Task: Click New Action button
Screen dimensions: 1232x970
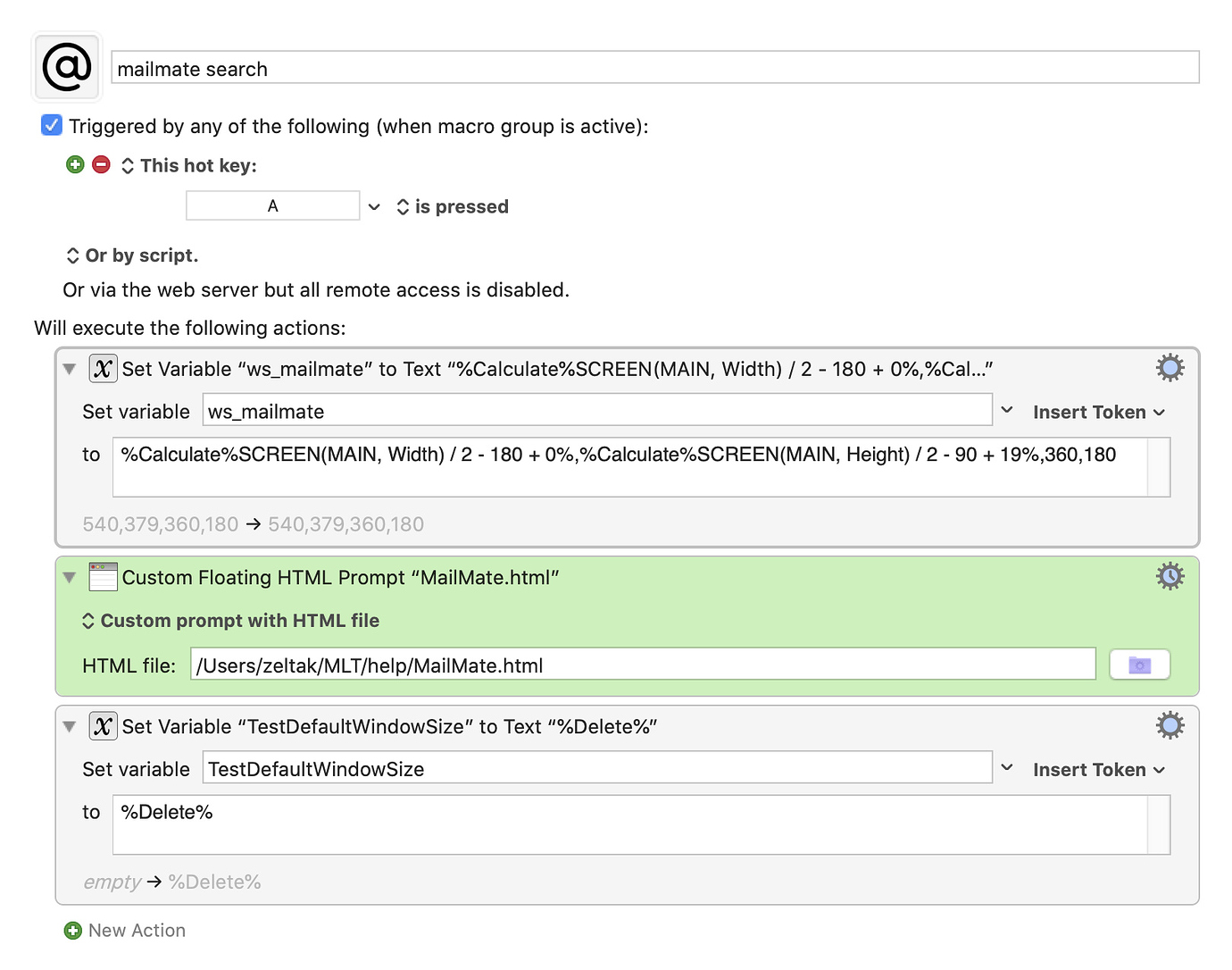Action: [x=126, y=931]
